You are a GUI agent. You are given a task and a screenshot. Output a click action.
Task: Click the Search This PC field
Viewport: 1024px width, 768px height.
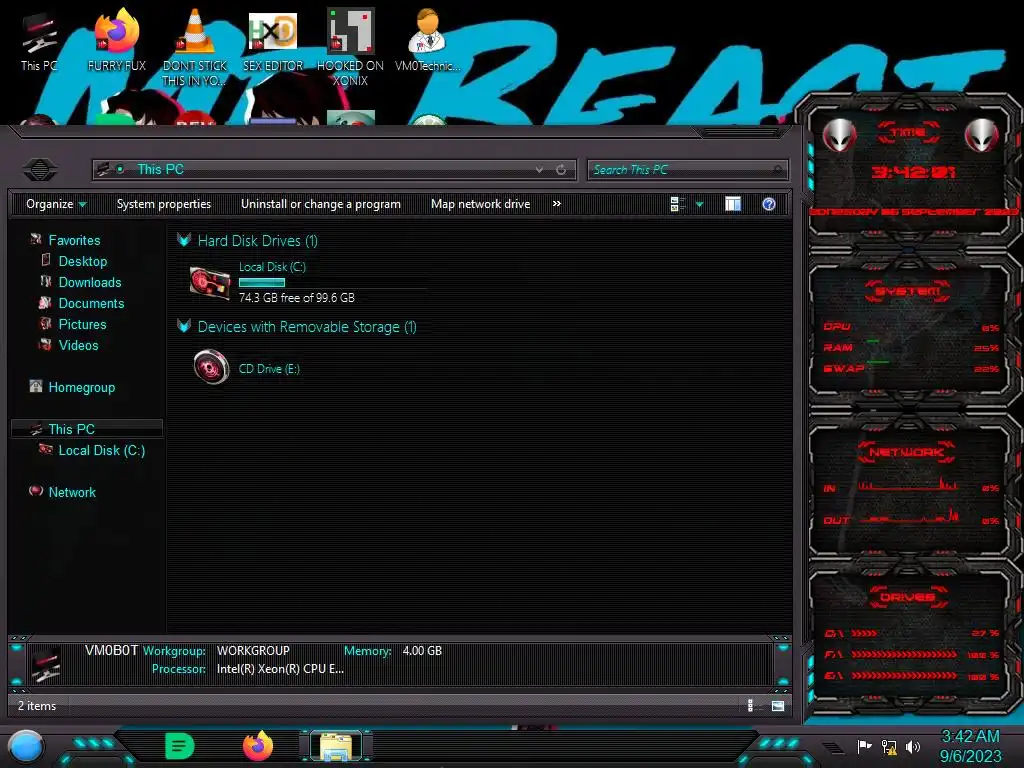(687, 170)
